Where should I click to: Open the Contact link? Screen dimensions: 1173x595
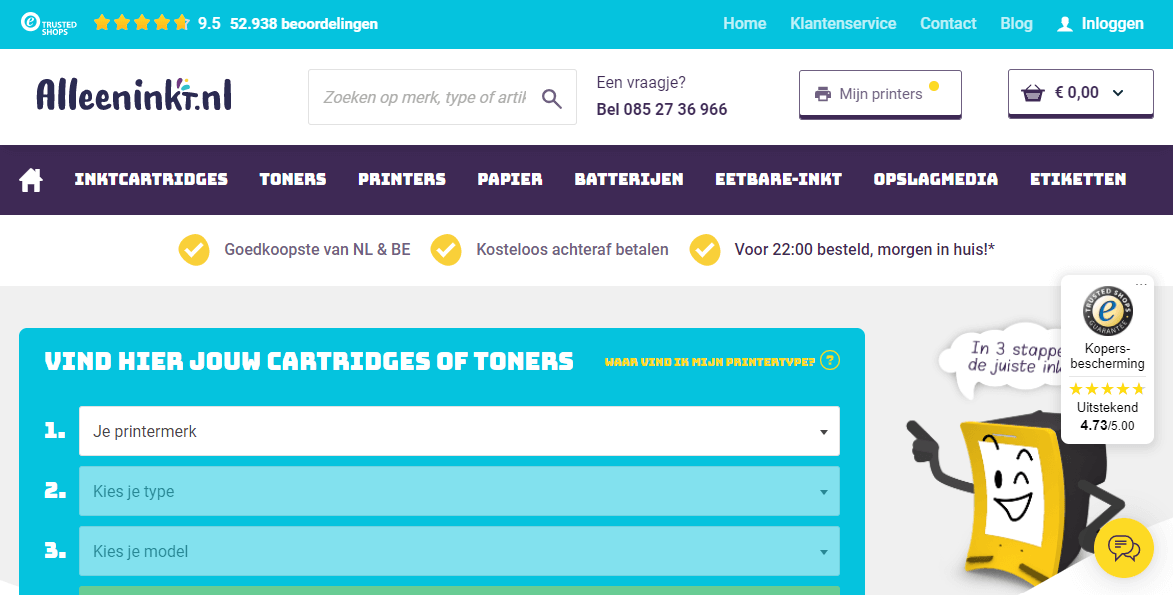[948, 24]
